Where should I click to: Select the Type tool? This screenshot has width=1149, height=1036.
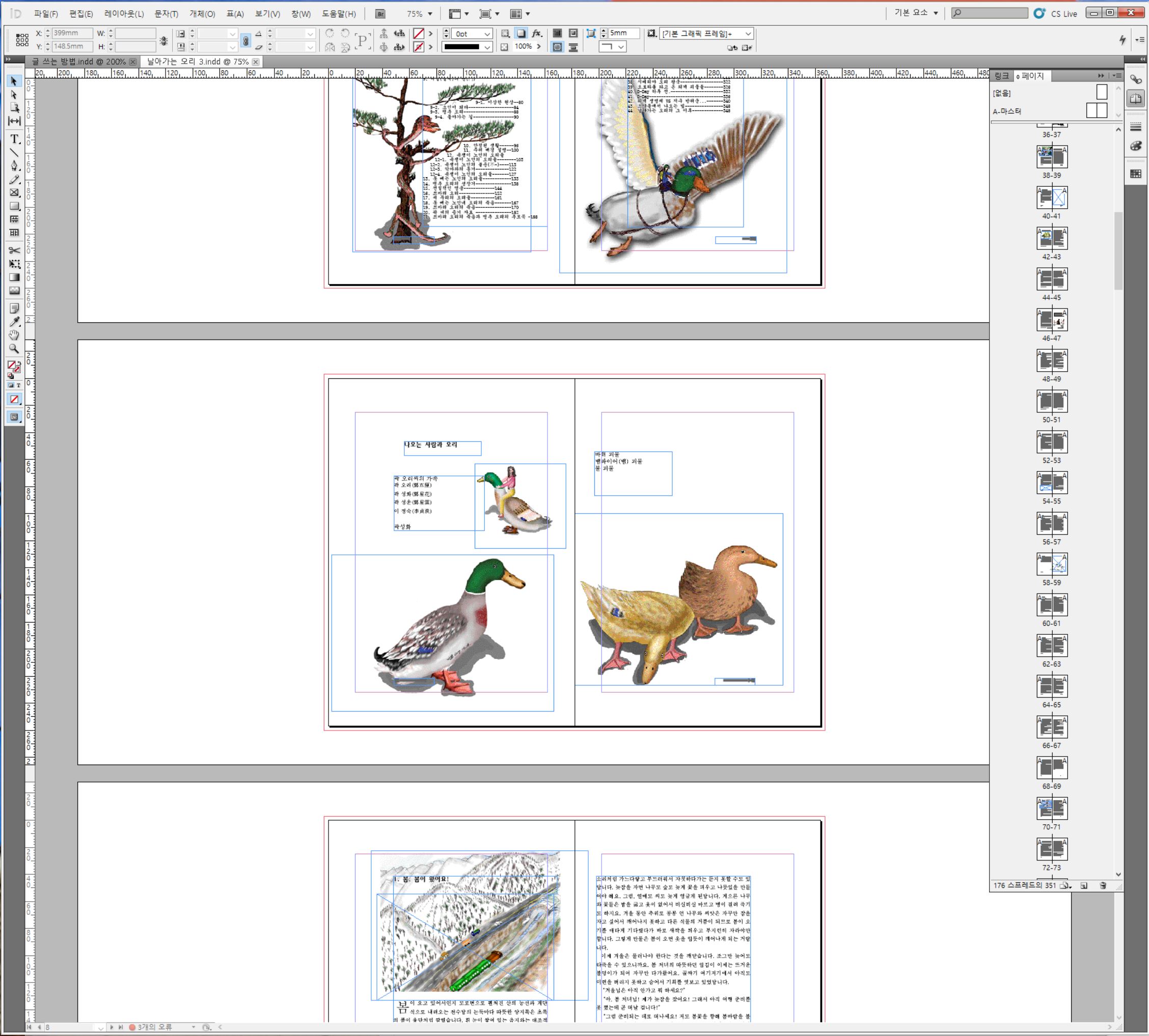point(14,139)
